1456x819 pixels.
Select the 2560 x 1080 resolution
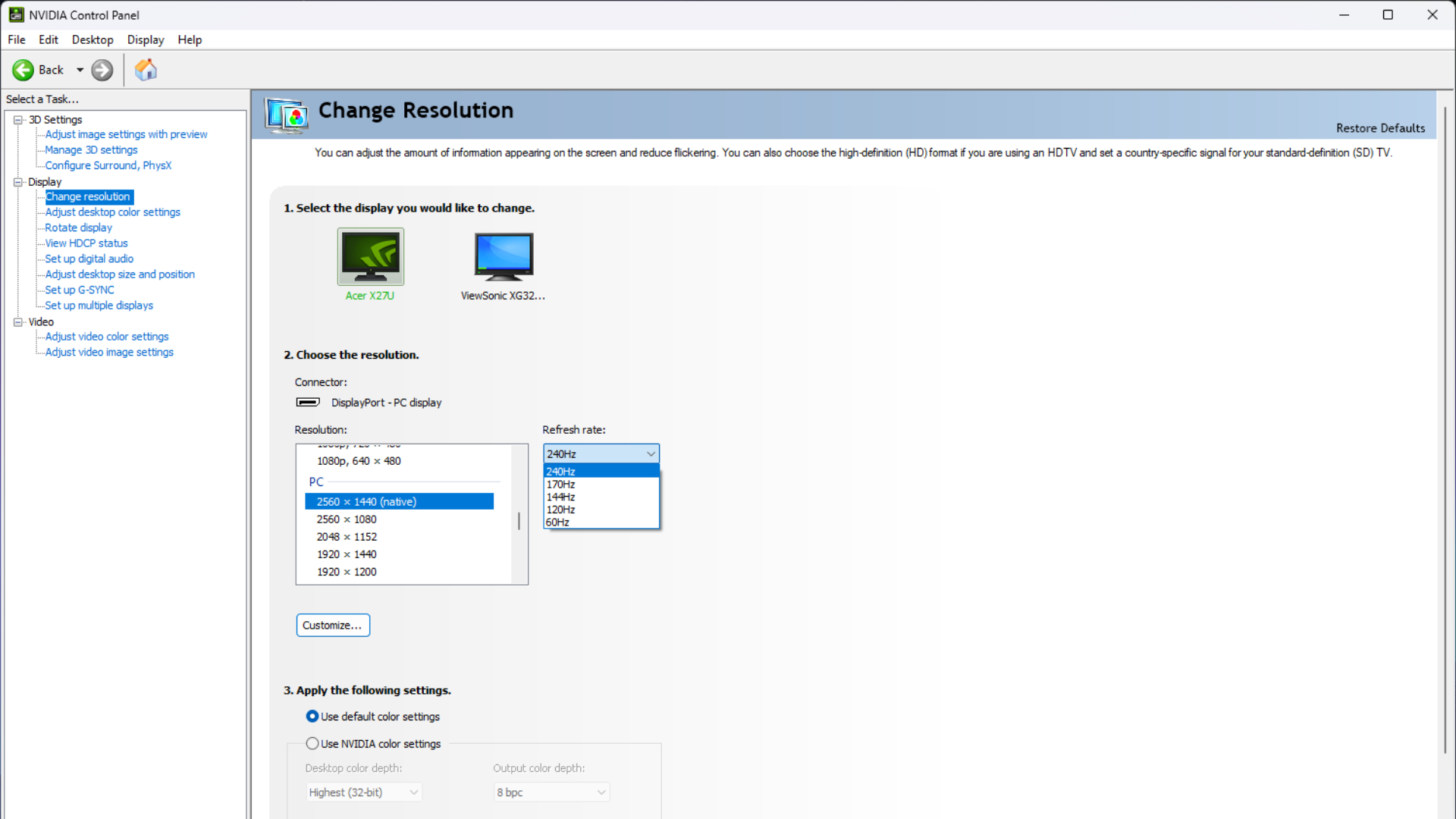coord(346,519)
